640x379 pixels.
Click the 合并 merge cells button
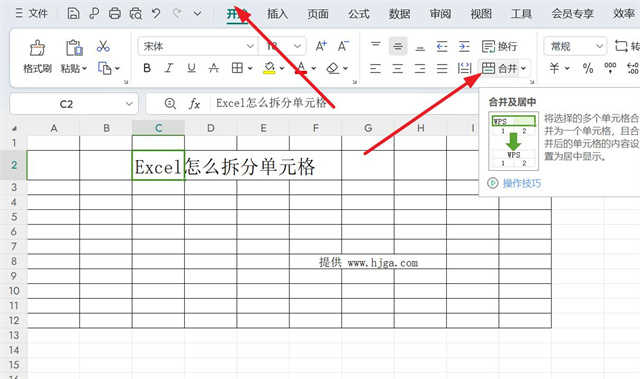(499, 68)
